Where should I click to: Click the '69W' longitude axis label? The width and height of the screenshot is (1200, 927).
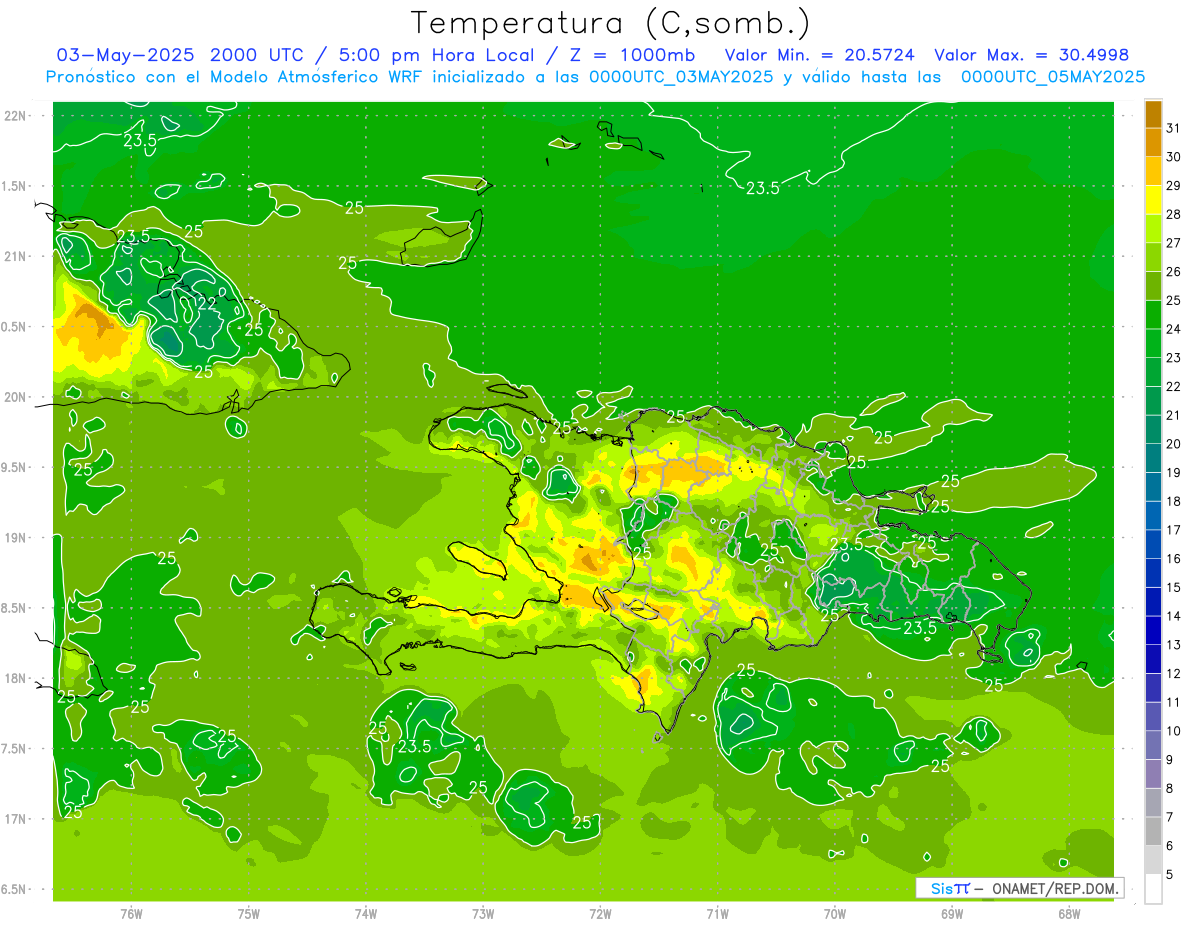pos(951,913)
